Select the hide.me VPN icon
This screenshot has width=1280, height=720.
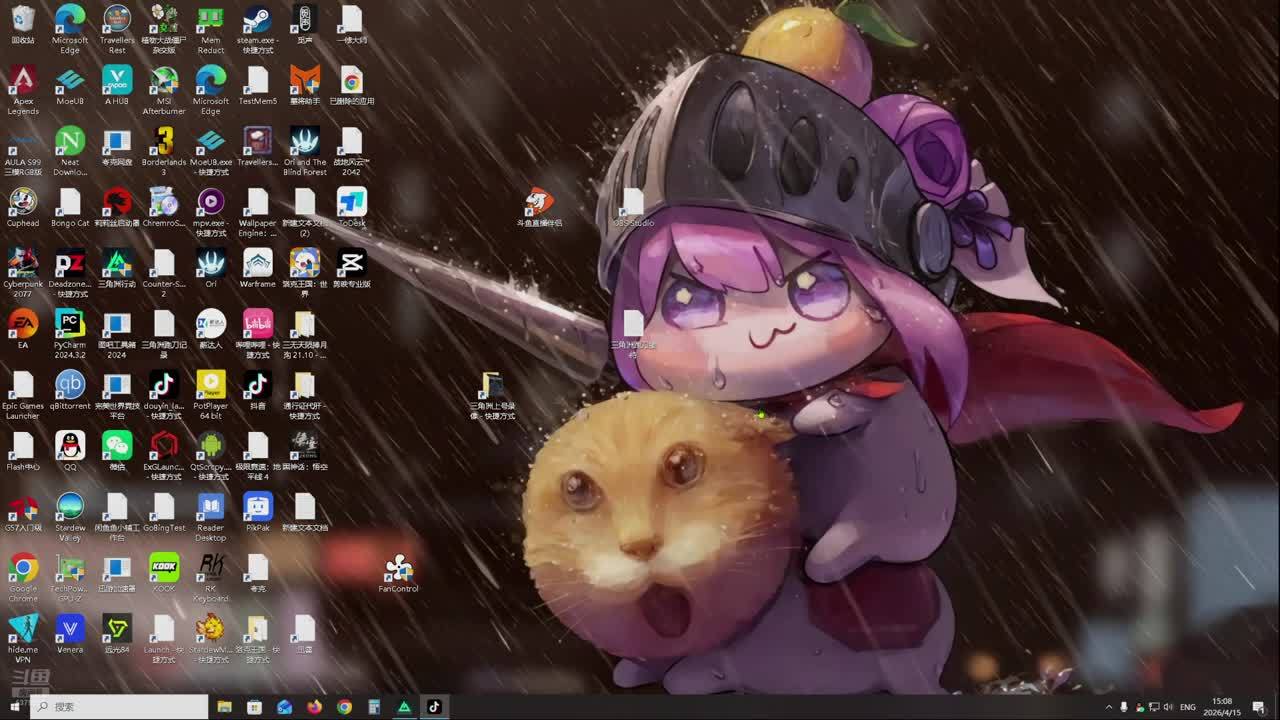(x=23, y=629)
